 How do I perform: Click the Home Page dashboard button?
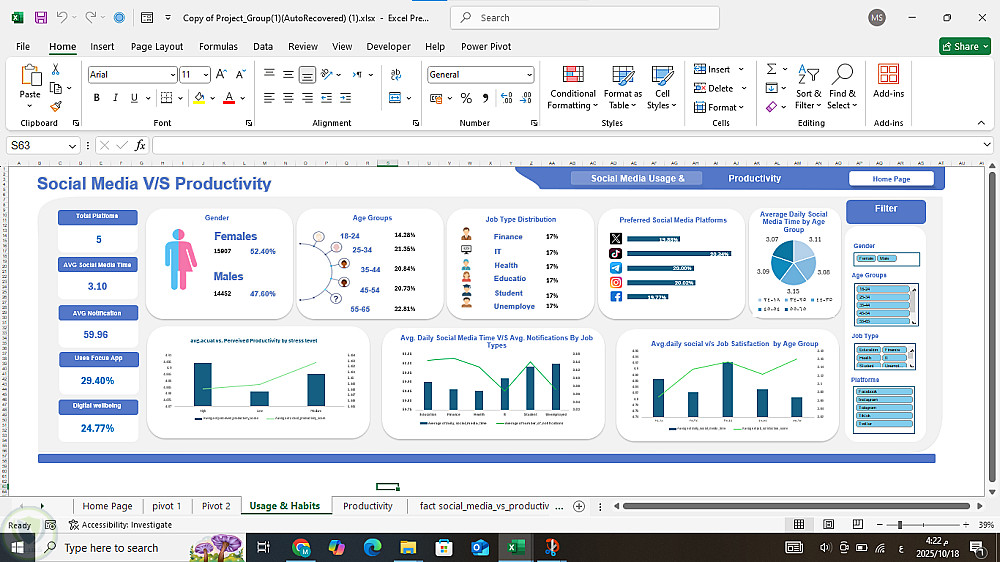click(891, 179)
